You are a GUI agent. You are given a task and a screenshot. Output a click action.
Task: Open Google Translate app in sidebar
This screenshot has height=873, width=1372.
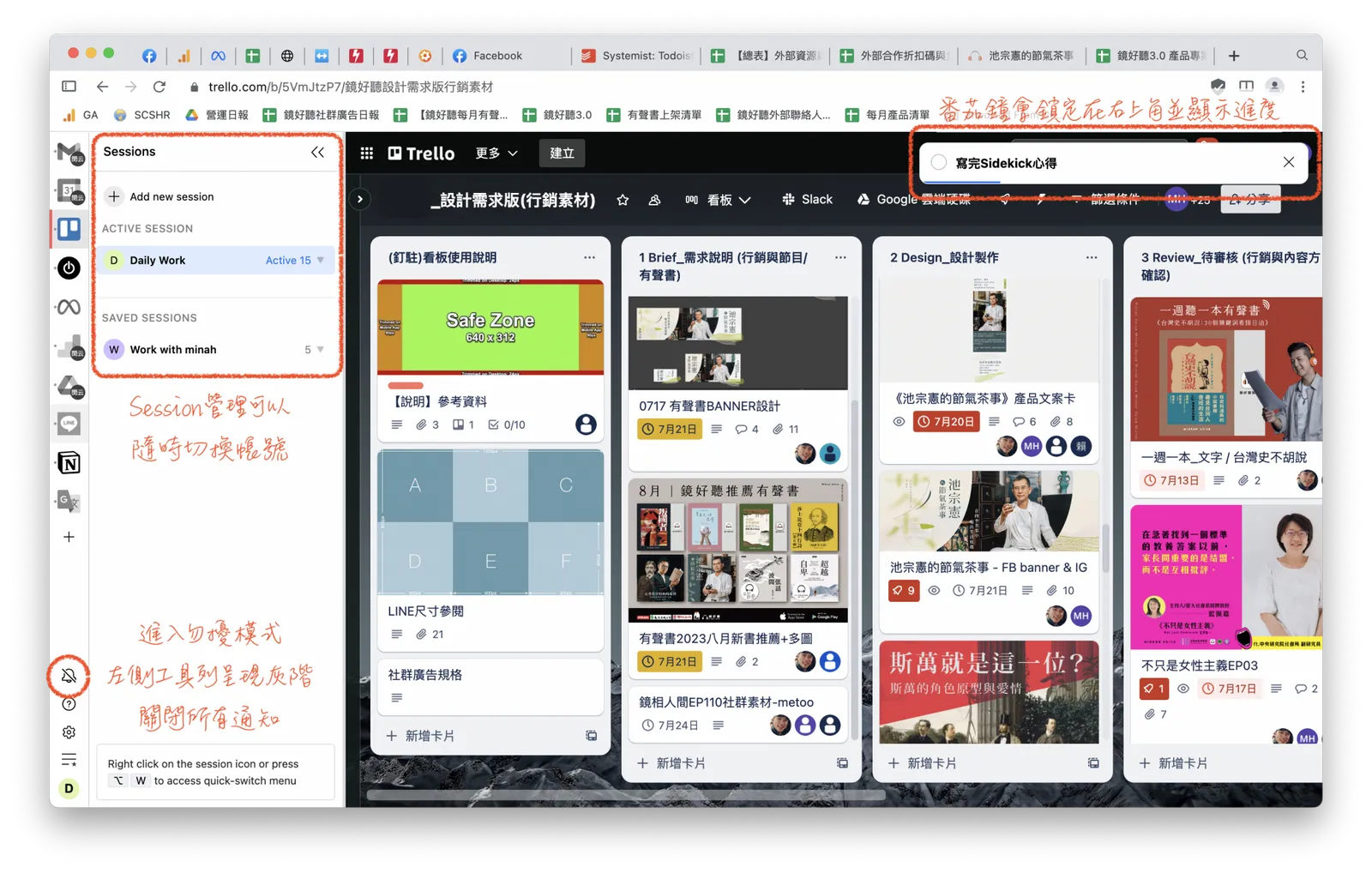point(69,501)
